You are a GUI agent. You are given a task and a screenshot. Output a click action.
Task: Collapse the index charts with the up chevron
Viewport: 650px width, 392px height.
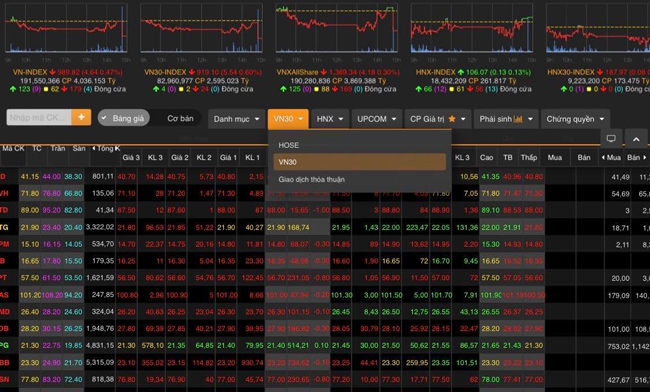(636, 139)
